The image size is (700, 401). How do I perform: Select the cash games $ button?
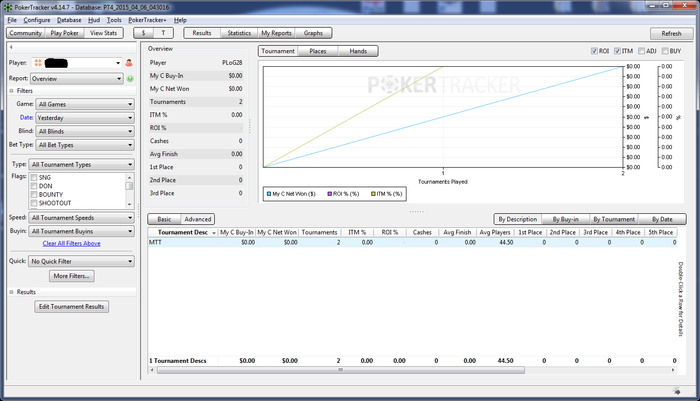tap(143, 33)
